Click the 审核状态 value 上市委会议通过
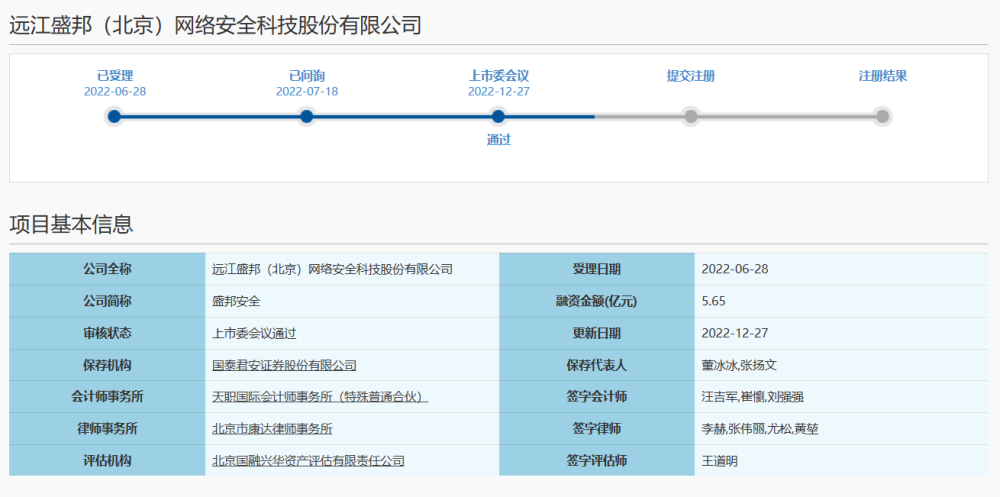The height and width of the screenshot is (497, 1000). (x=254, y=333)
